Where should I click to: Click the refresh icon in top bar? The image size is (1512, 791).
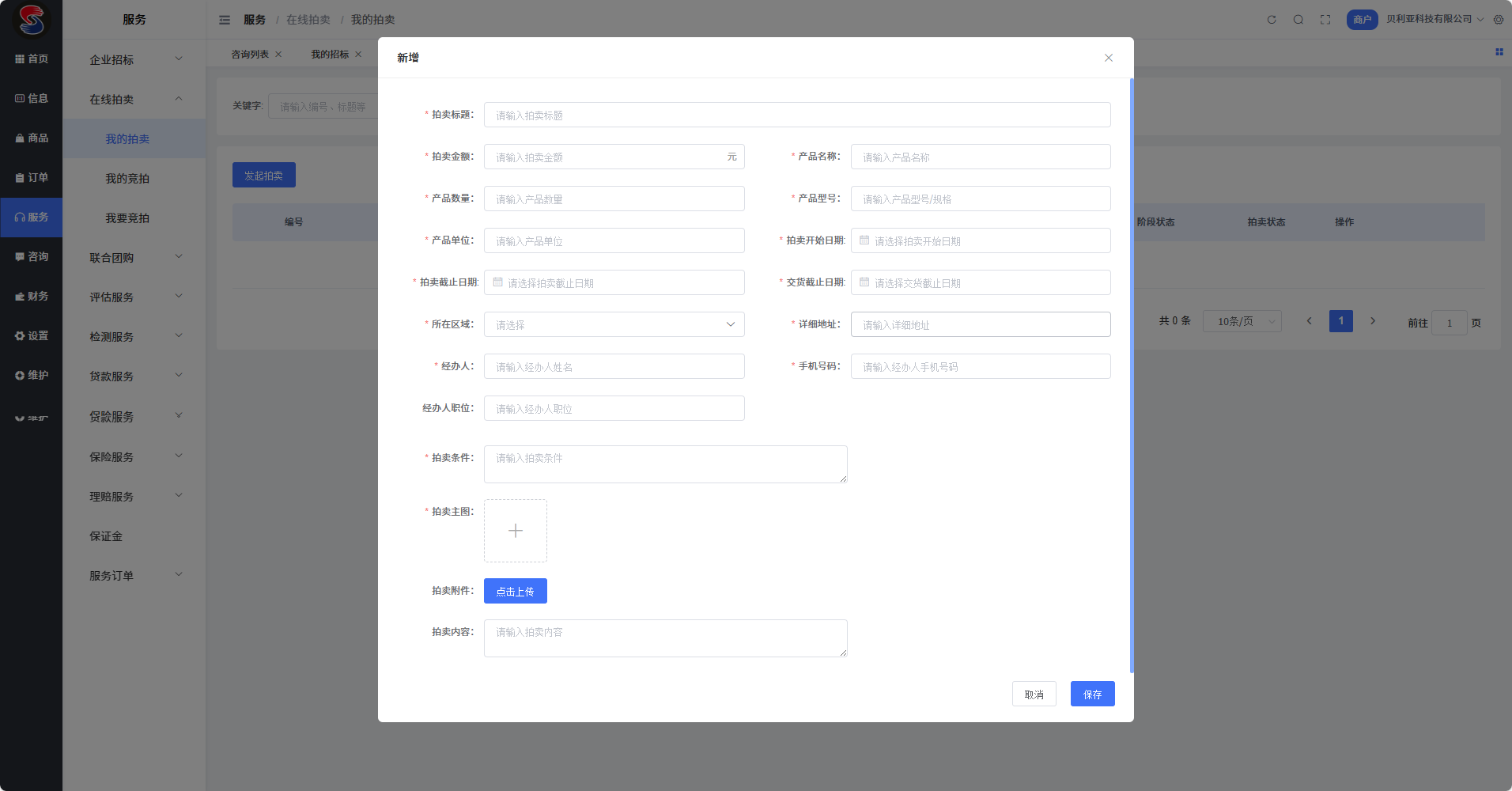coord(1272,20)
